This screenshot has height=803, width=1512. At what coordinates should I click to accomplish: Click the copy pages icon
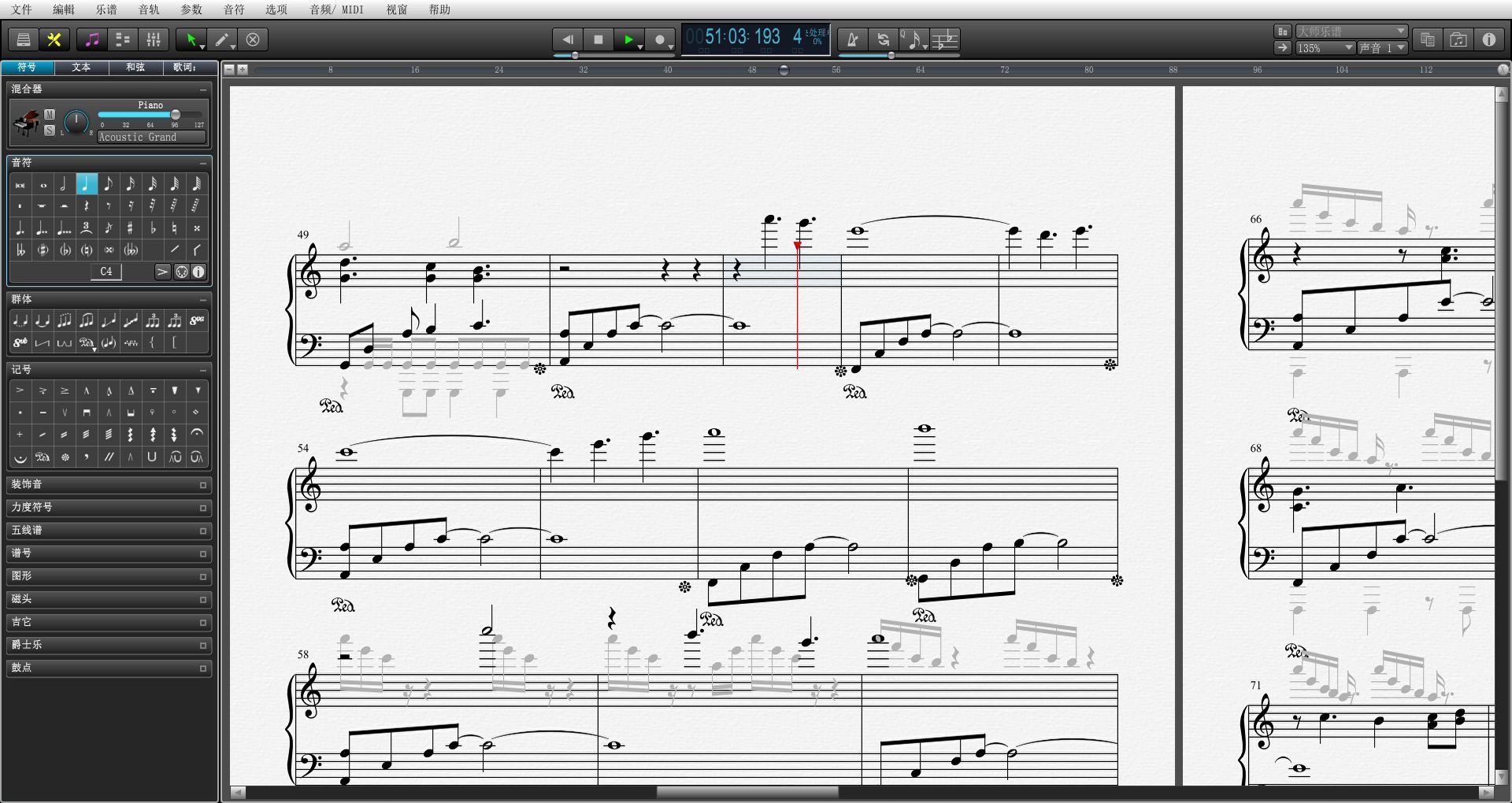coord(1427,39)
